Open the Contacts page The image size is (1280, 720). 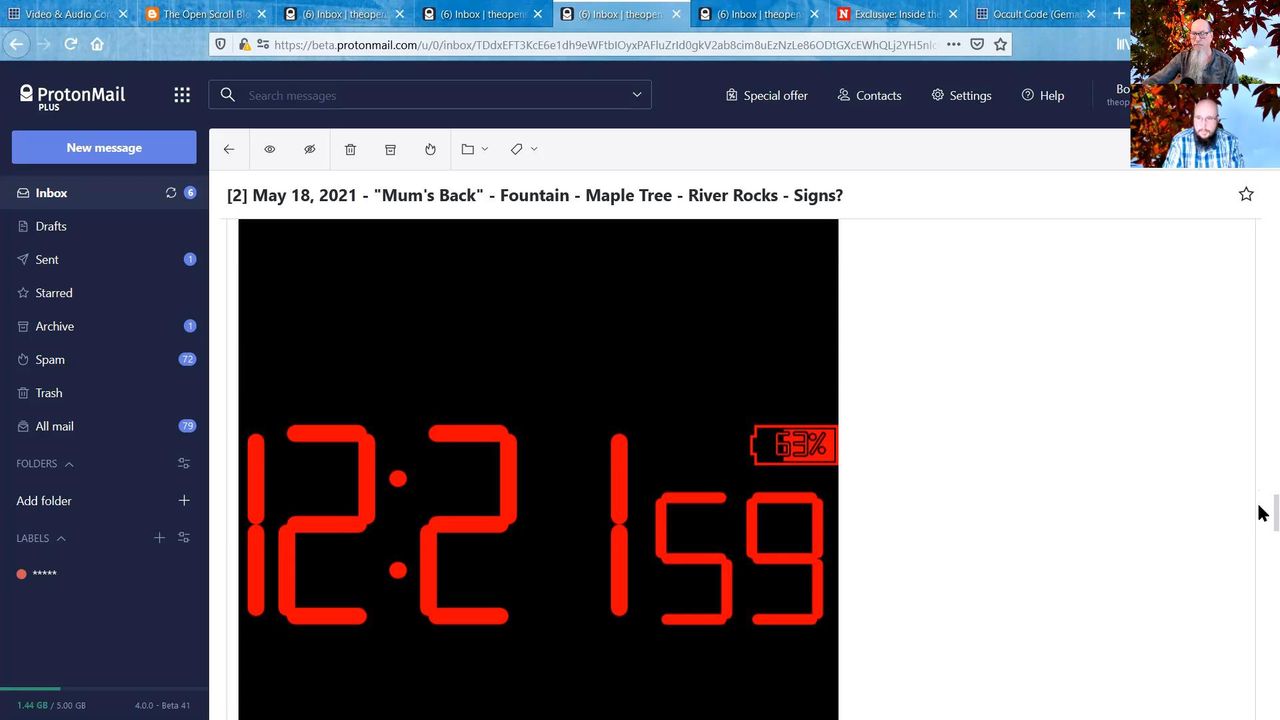pyautogui.click(x=869, y=95)
